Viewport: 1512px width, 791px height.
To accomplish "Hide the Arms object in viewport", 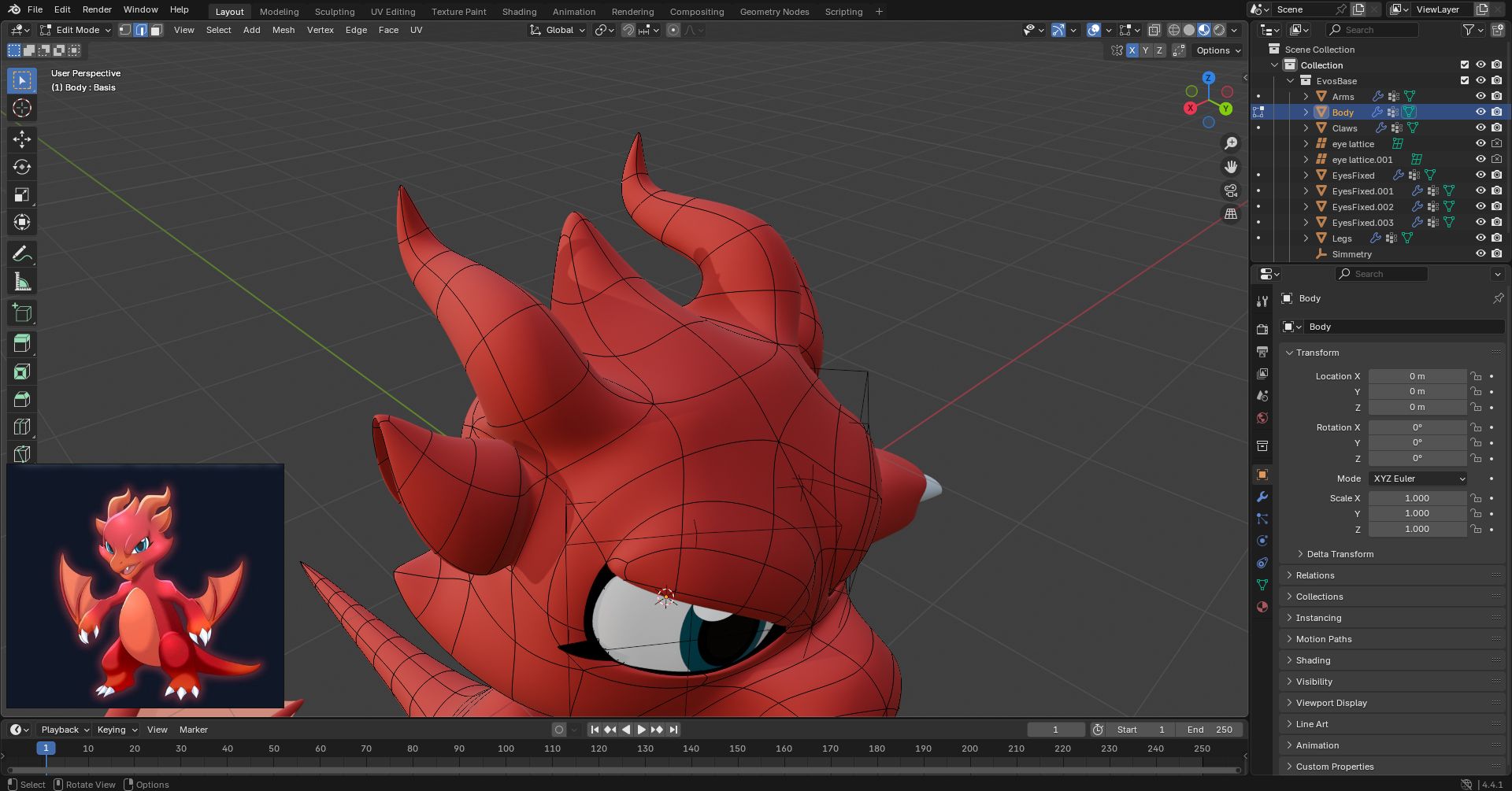I will [x=1480, y=96].
